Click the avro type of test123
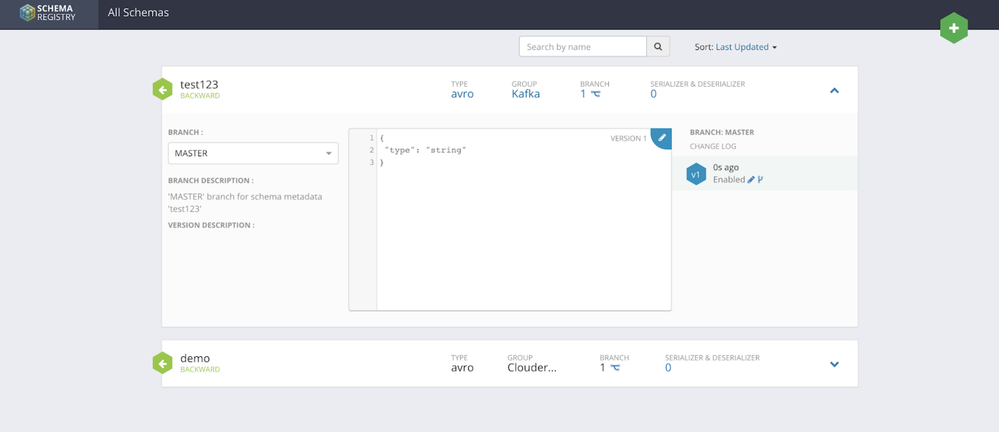 coord(463,94)
